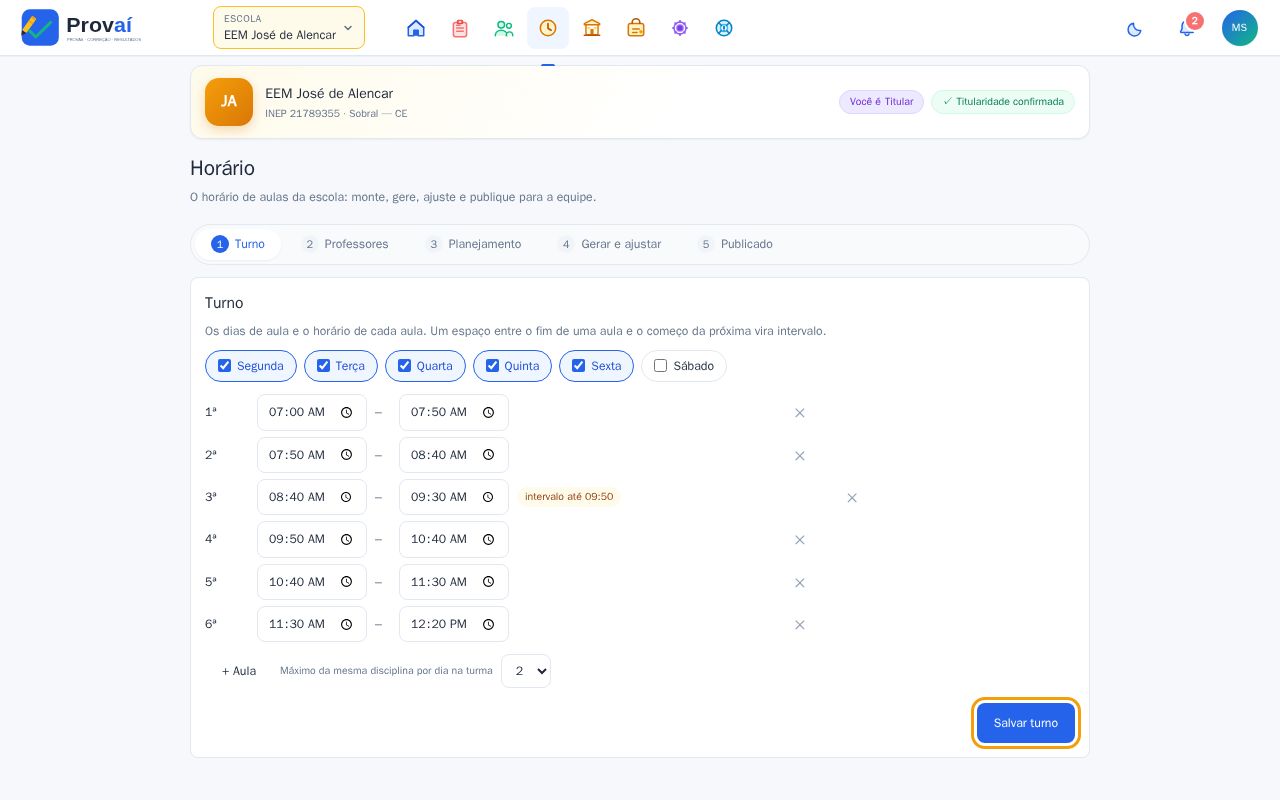Click the Você é Titular badge
This screenshot has width=1280, height=800.
point(881,102)
